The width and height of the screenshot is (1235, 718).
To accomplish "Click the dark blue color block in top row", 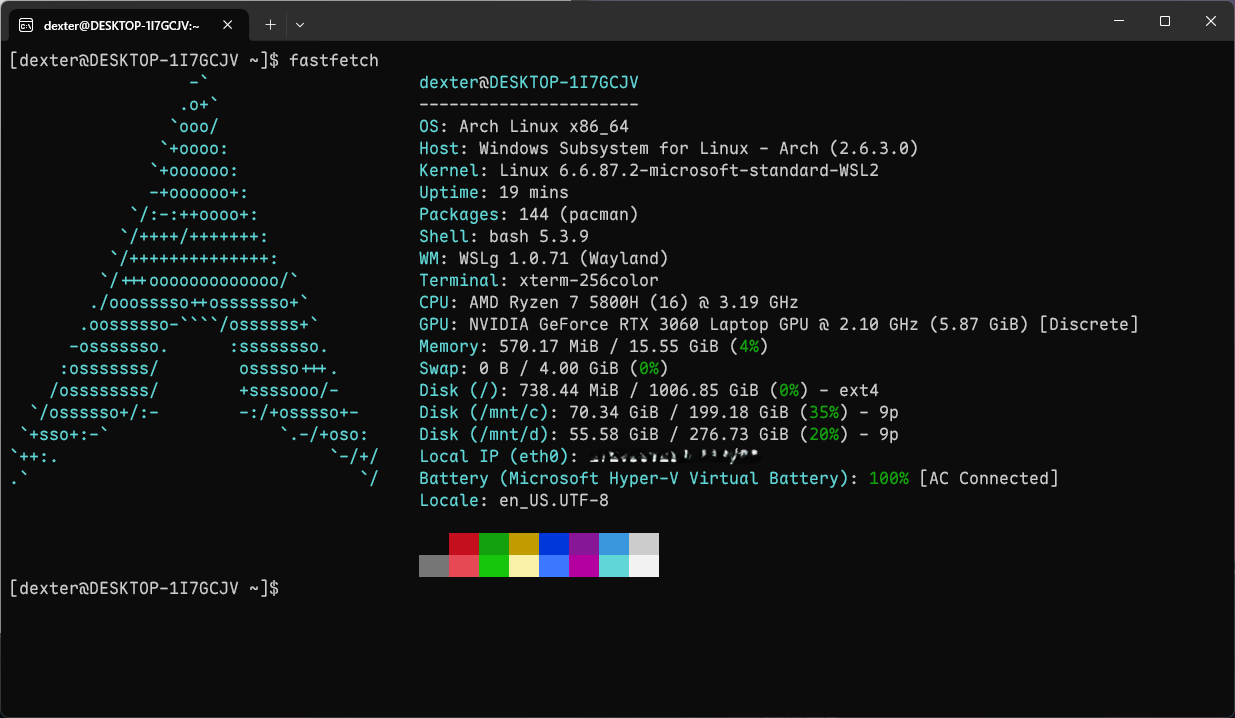I will pos(554,544).
